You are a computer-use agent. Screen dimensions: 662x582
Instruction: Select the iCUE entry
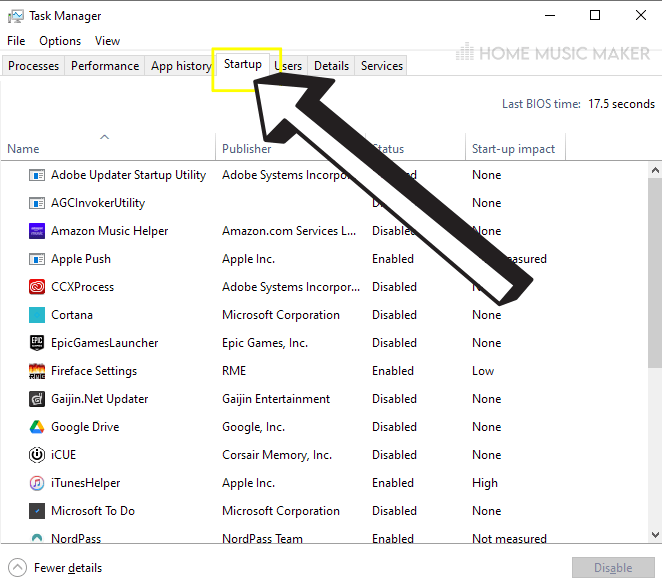(324, 455)
